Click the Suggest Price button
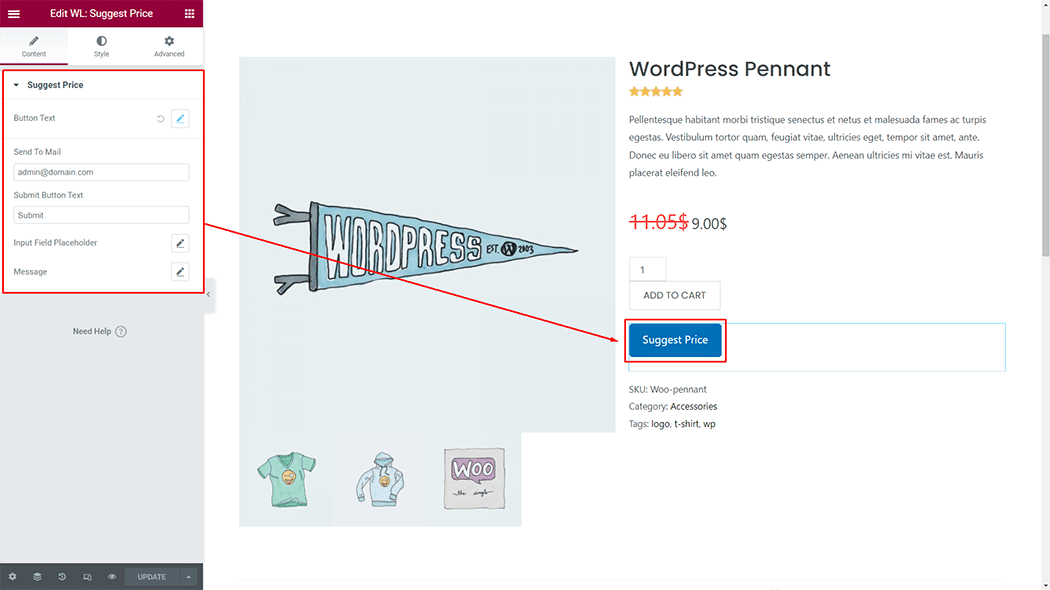This screenshot has height=590, width=1050. coord(675,340)
